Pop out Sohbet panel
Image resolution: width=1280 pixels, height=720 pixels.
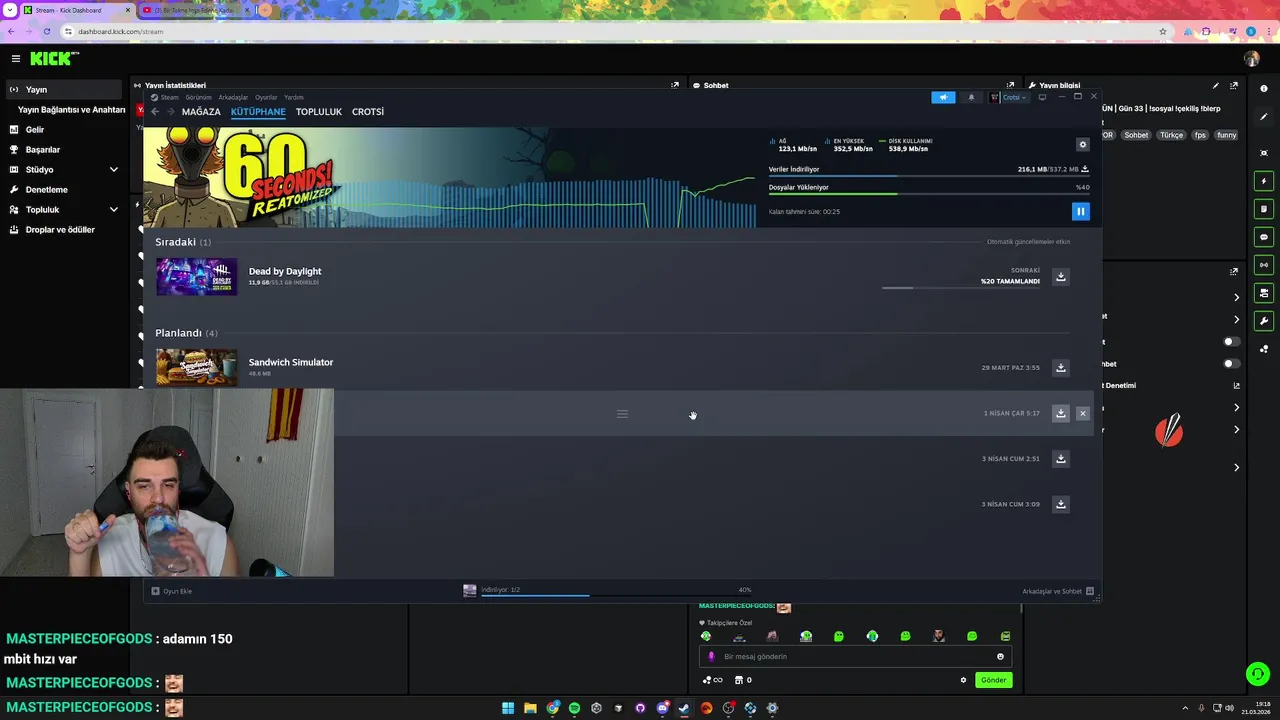click(1010, 85)
